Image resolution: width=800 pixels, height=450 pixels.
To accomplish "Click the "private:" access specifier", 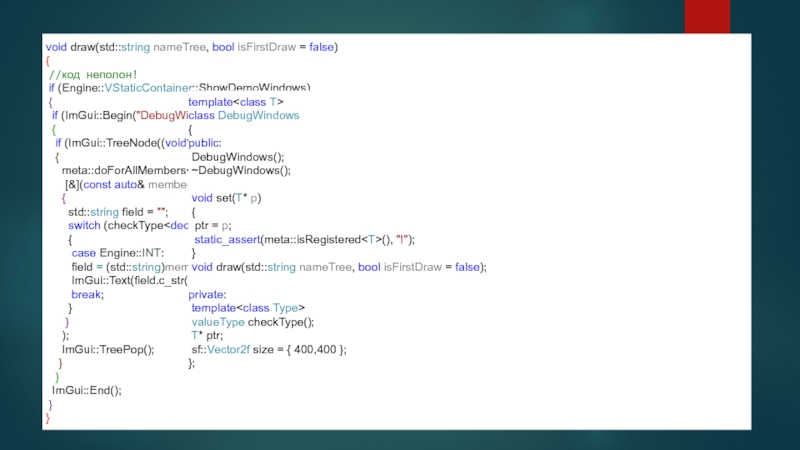I will (x=208, y=294).
